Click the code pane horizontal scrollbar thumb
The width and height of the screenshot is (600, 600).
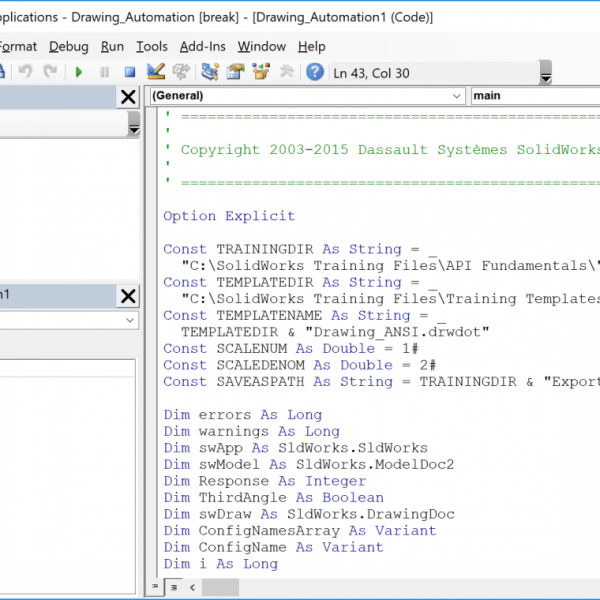click(x=220, y=587)
